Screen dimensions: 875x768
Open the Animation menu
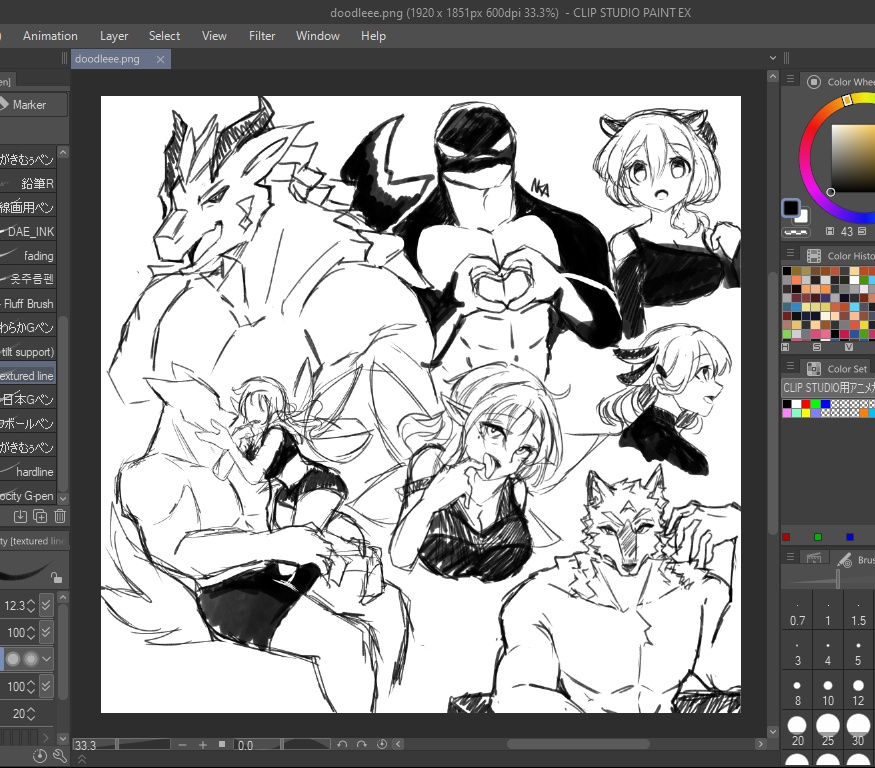point(50,36)
